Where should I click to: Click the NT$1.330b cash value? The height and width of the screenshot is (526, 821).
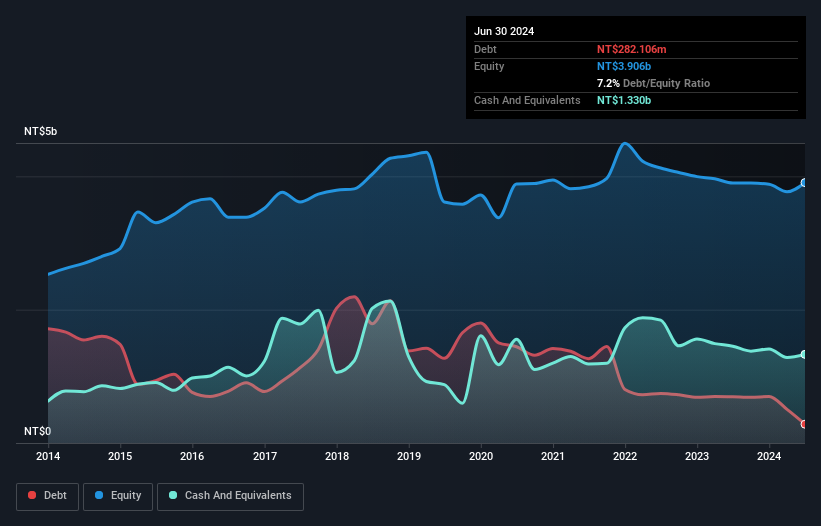pyautogui.click(x=624, y=100)
